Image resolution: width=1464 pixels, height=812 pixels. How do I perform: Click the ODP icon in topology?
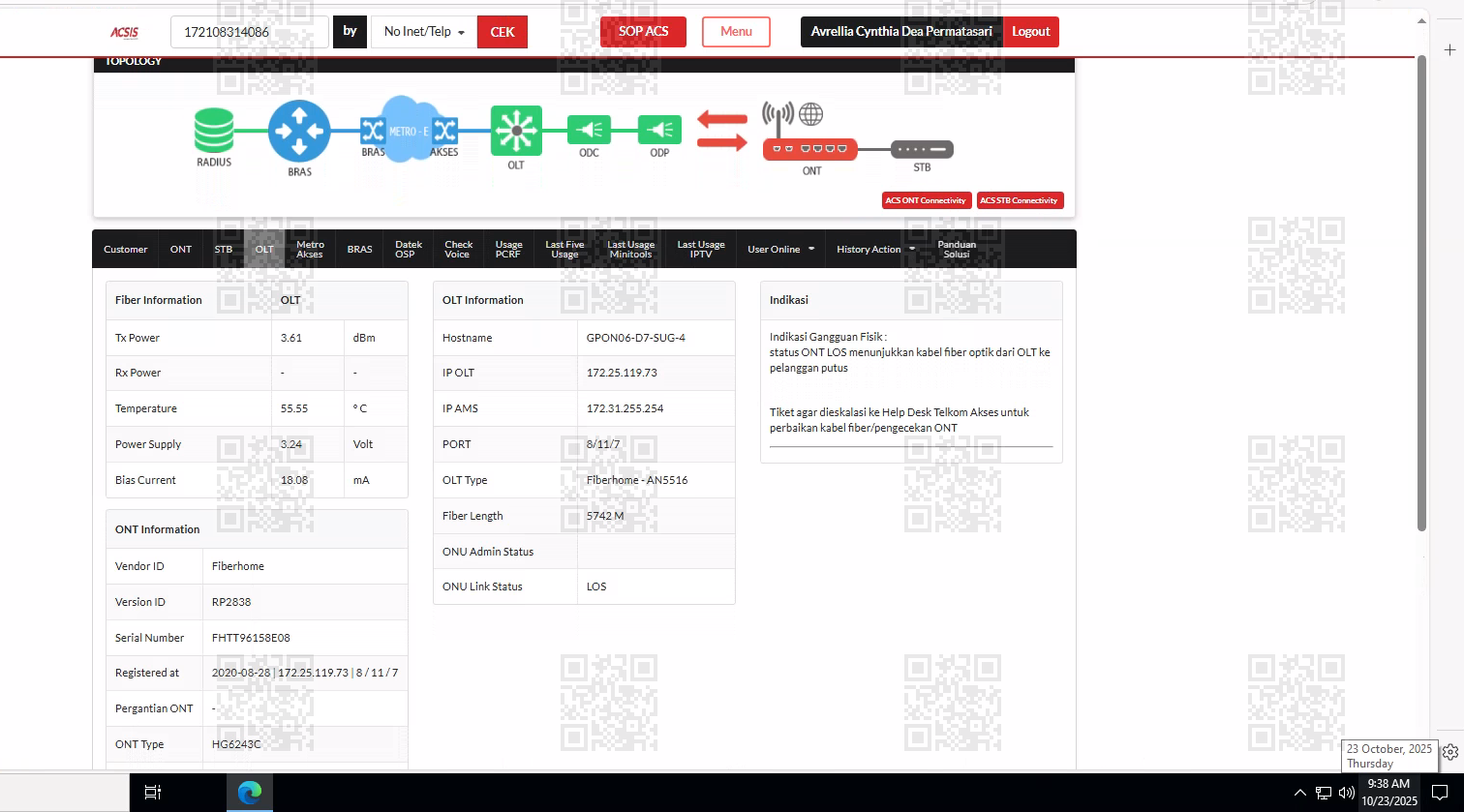[659, 130]
